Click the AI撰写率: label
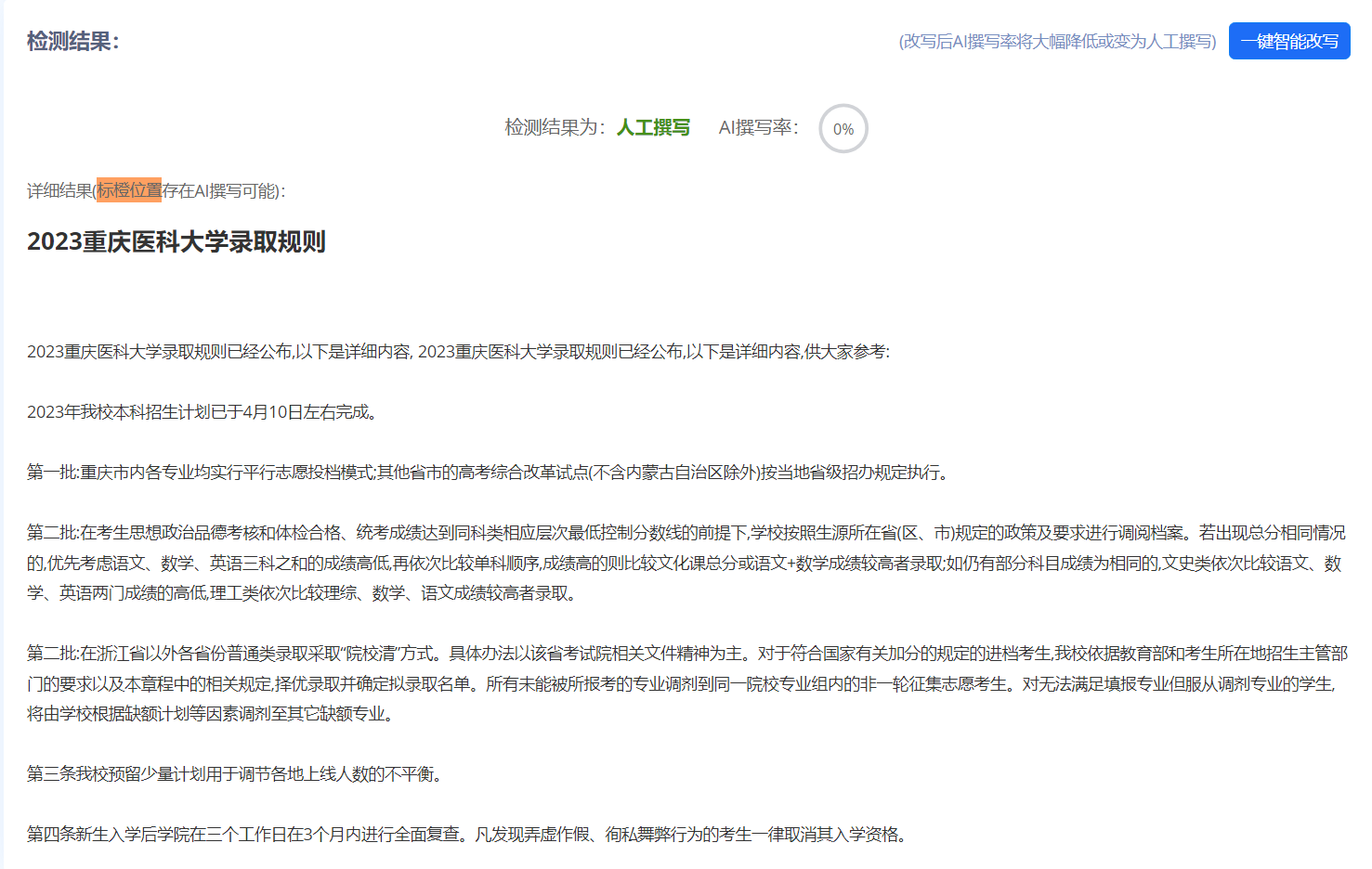 coord(759,127)
